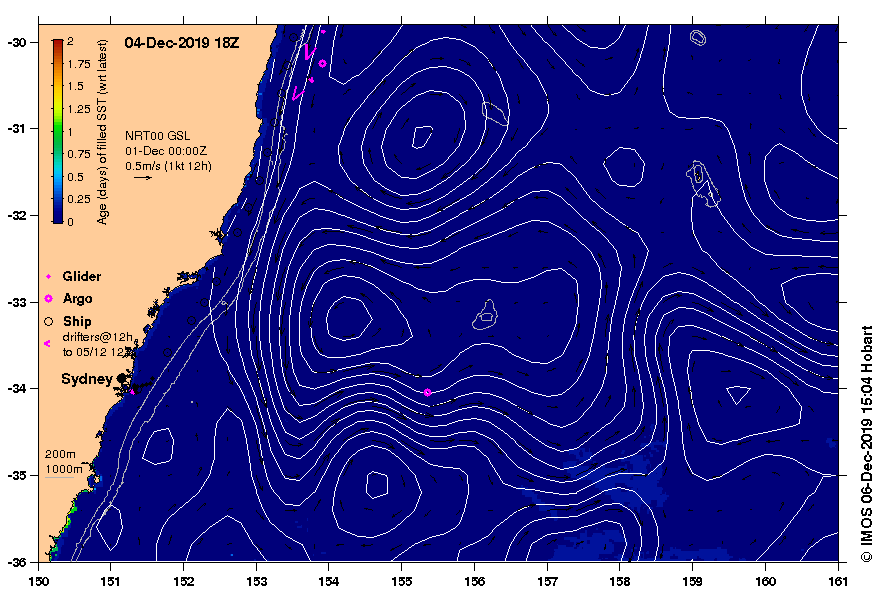
Task: Click the Argo float marker near 30°S 154°E
Action: point(322,63)
